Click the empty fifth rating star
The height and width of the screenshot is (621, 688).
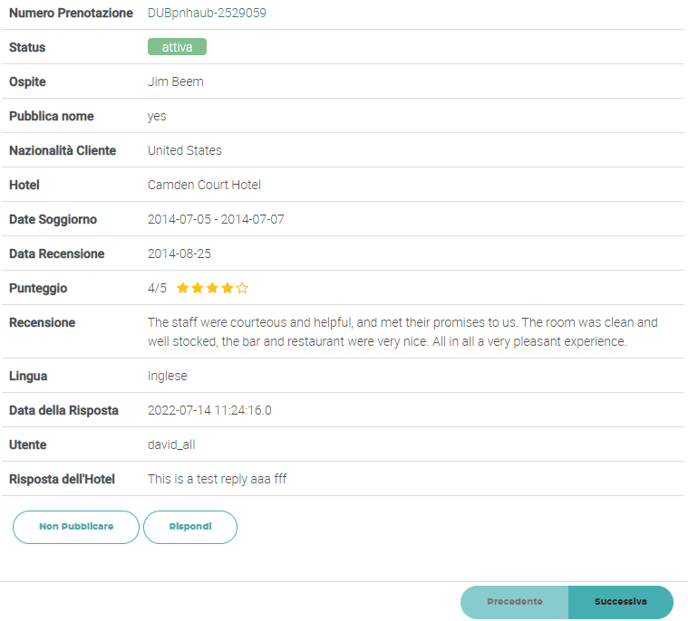coord(242,288)
